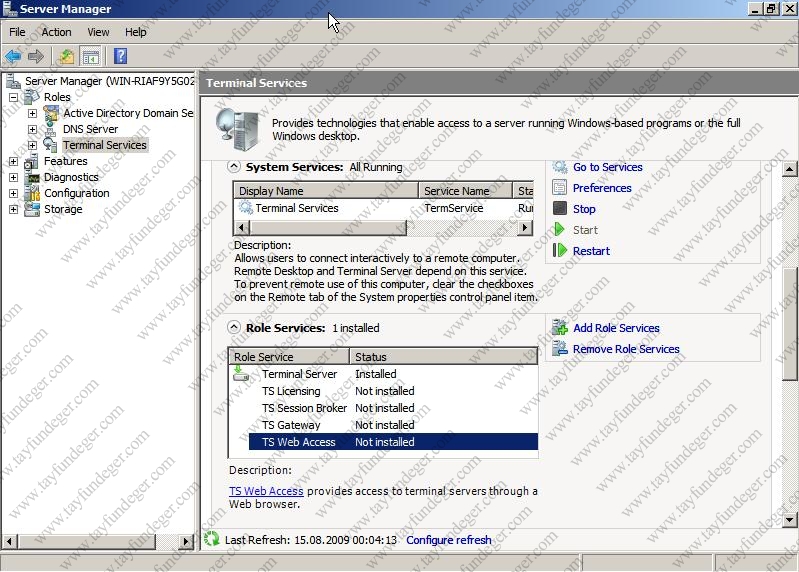Click the Forward arrow toolbar icon
The width and height of the screenshot is (799, 572).
(x=36, y=57)
